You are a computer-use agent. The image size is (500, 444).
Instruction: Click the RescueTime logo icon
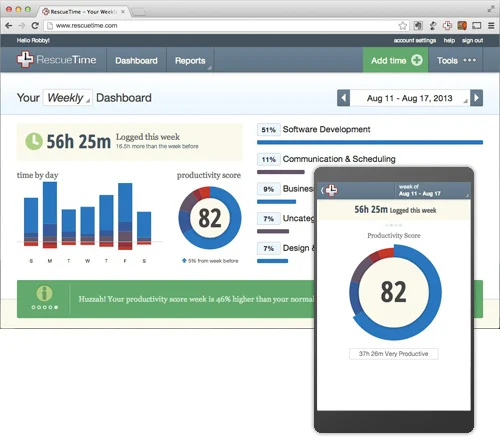pyautogui.click(x=25, y=60)
